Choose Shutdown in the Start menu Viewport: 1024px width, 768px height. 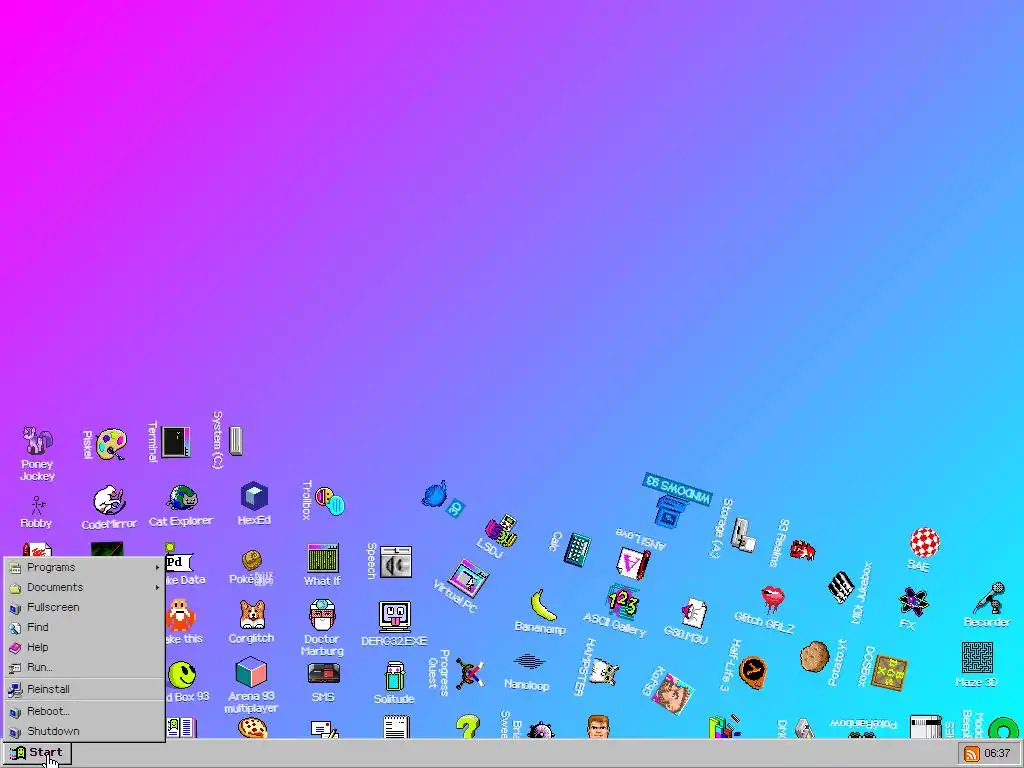tap(84, 731)
